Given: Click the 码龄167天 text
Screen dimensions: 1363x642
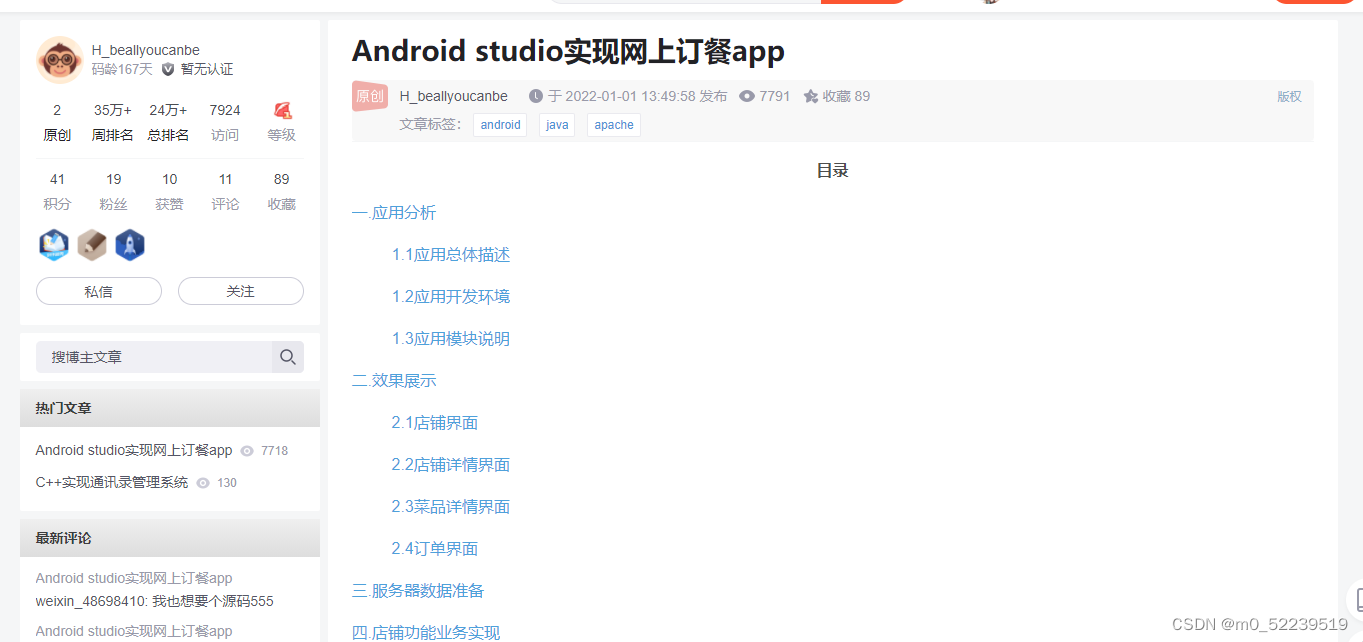Looking at the screenshot, I should (x=122, y=69).
